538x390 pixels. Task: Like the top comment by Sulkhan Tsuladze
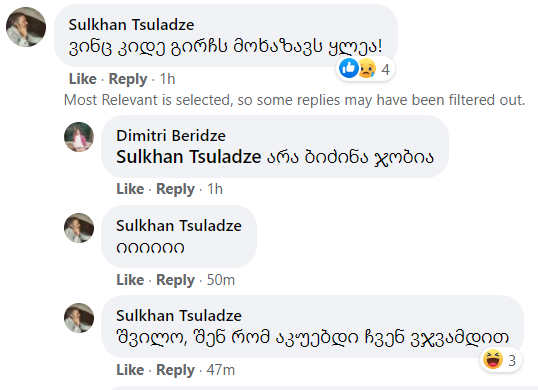pos(83,79)
